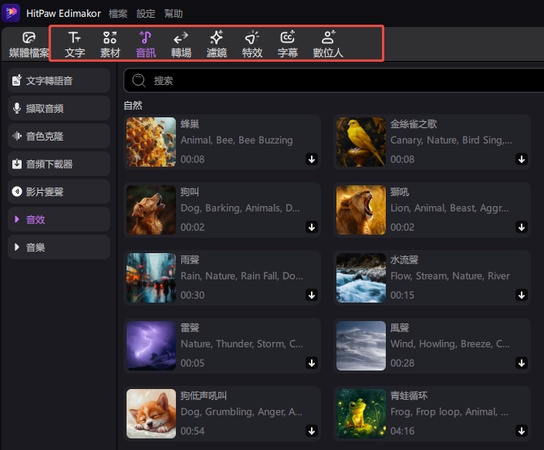Click the 金絲雀之歌 title text
This screenshot has width=544, height=450.
click(x=414, y=124)
